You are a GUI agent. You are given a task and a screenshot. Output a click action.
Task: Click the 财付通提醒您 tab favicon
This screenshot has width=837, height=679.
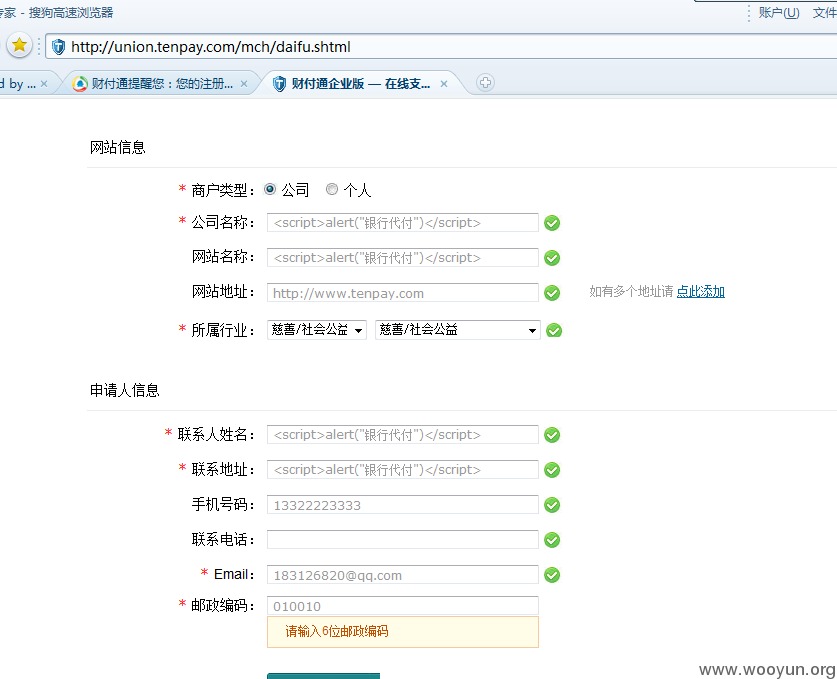(80, 83)
